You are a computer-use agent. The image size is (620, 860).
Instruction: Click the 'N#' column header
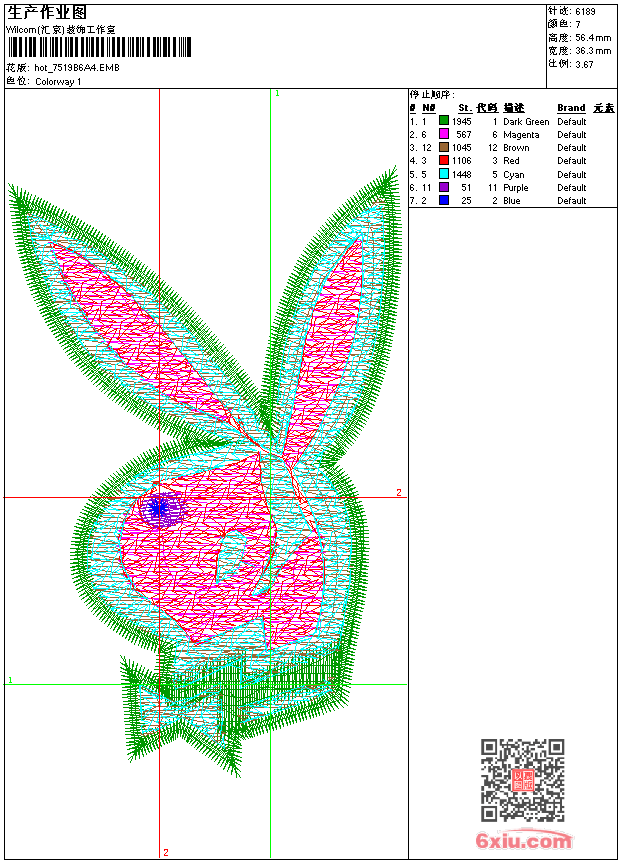[x=429, y=108]
